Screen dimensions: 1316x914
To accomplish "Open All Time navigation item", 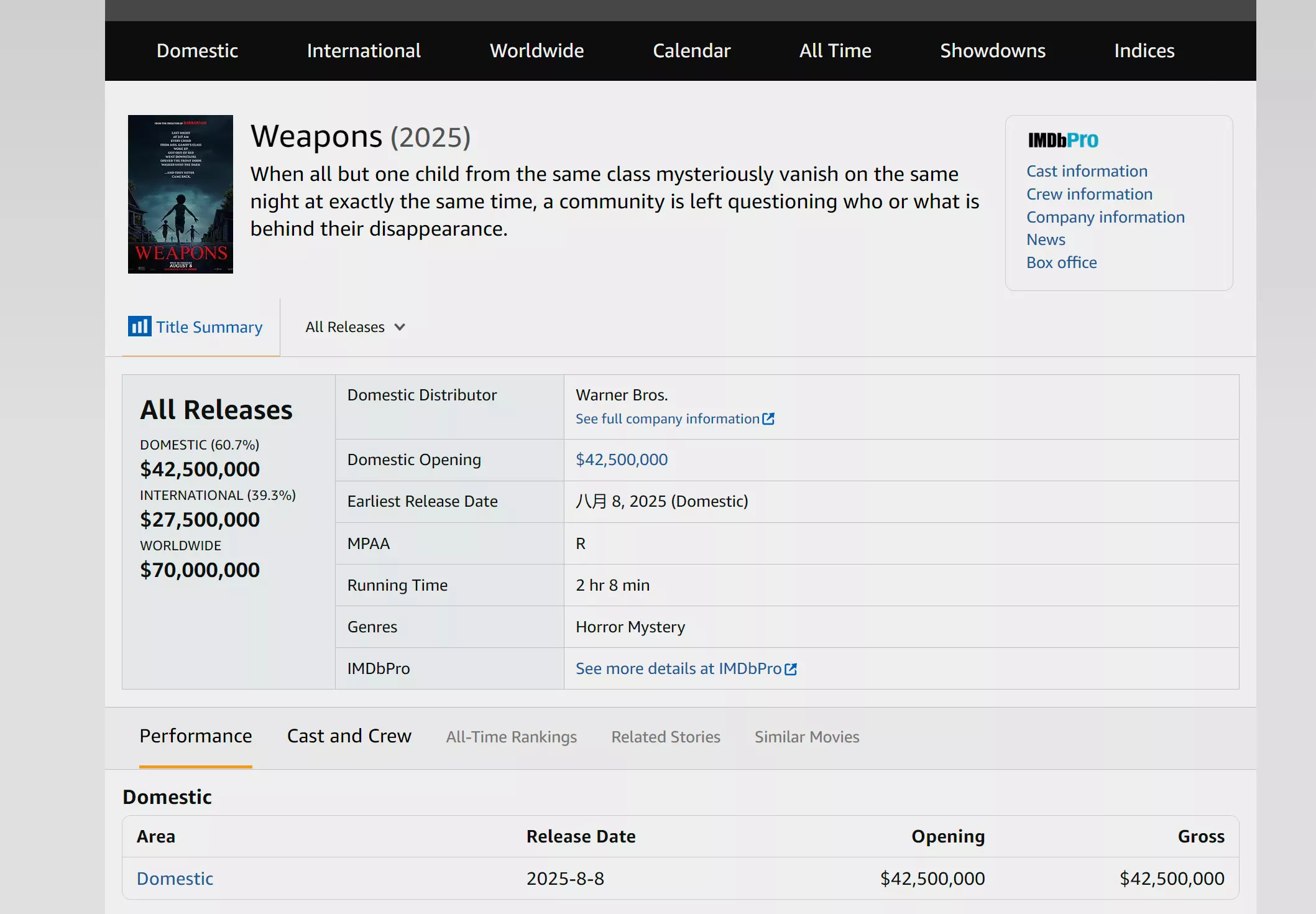I will [x=835, y=51].
